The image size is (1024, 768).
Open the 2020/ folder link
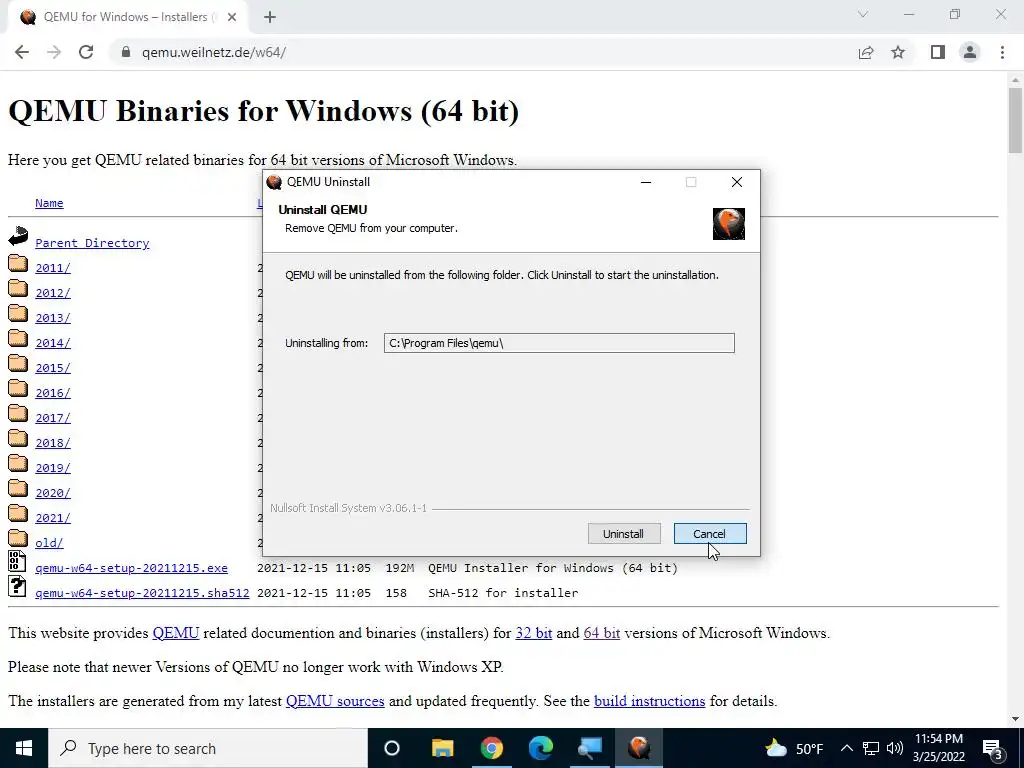pos(52,493)
